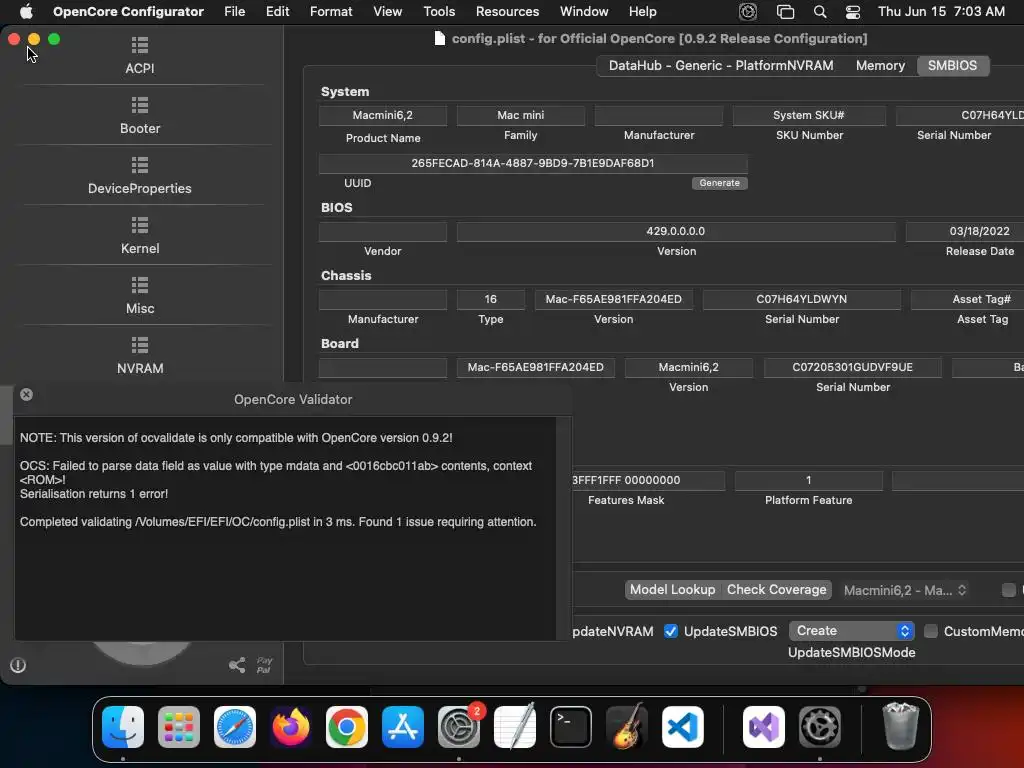This screenshot has width=1024, height=768.
Task: Toggle checkbox right of model dropdown
Action: pyautogui.click(x=1009, y=590)
